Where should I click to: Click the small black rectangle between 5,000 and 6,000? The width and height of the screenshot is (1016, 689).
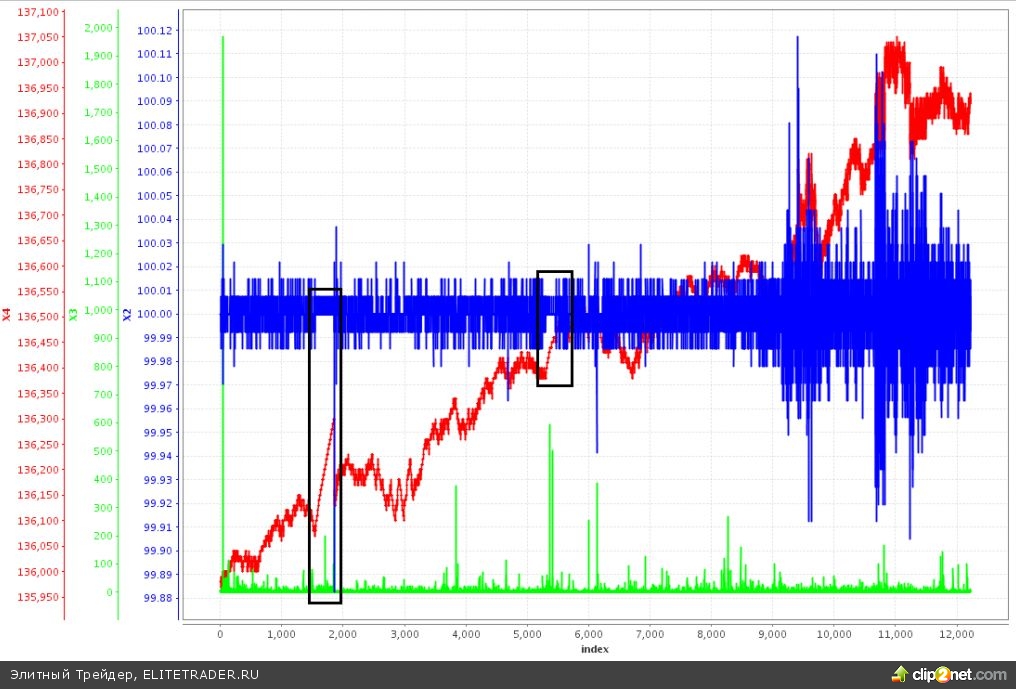[x=555, y=328]
